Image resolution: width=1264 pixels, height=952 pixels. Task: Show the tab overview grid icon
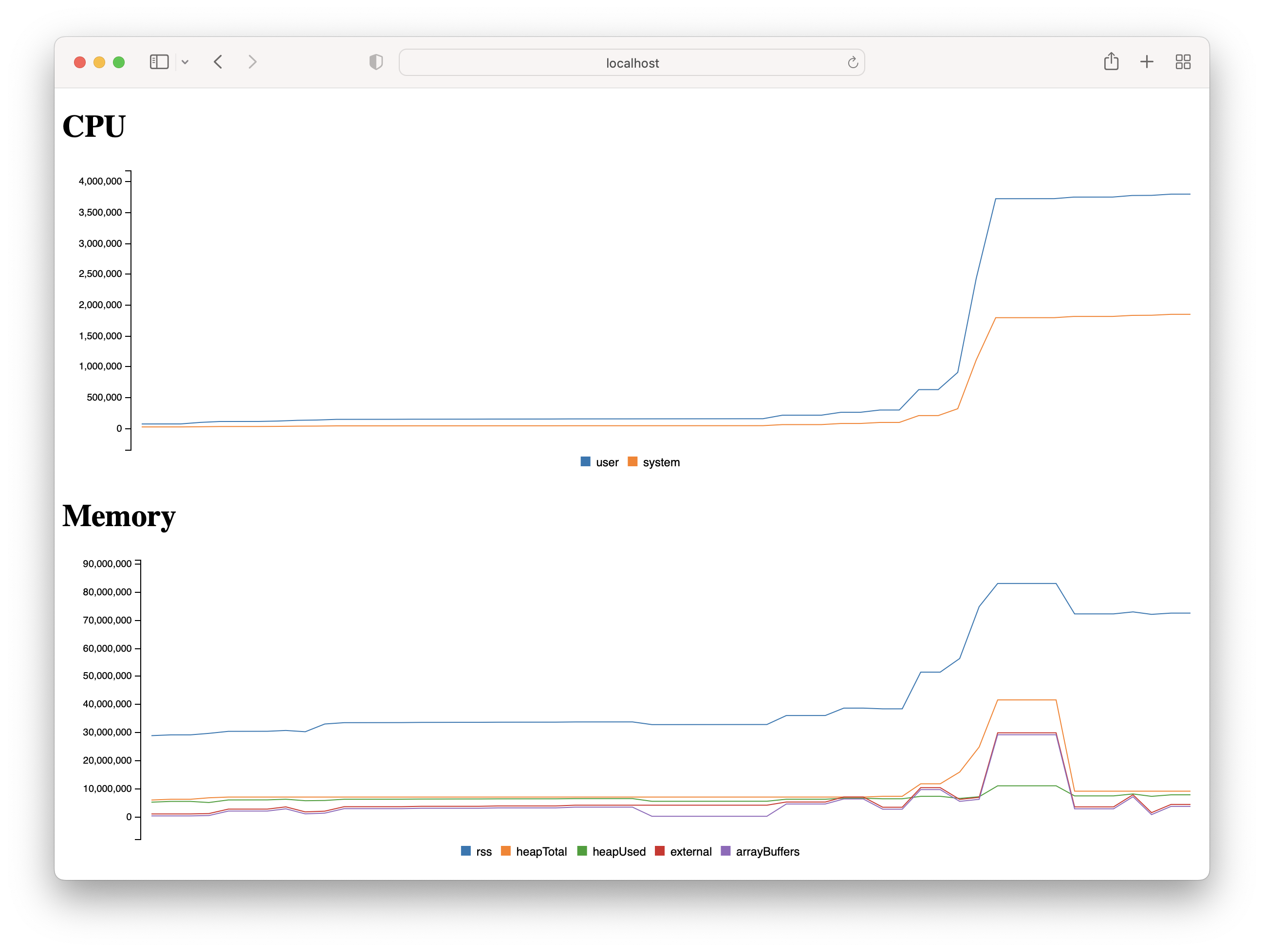coord(1183,62)
